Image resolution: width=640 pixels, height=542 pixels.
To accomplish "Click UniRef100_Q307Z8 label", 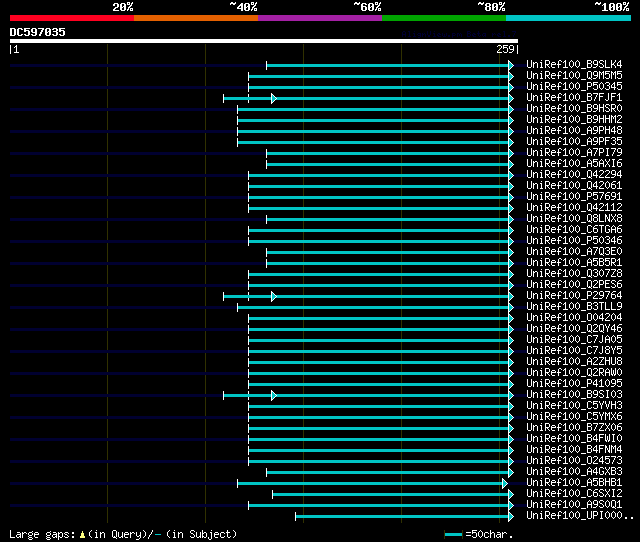I will click(x=574, y=274).
